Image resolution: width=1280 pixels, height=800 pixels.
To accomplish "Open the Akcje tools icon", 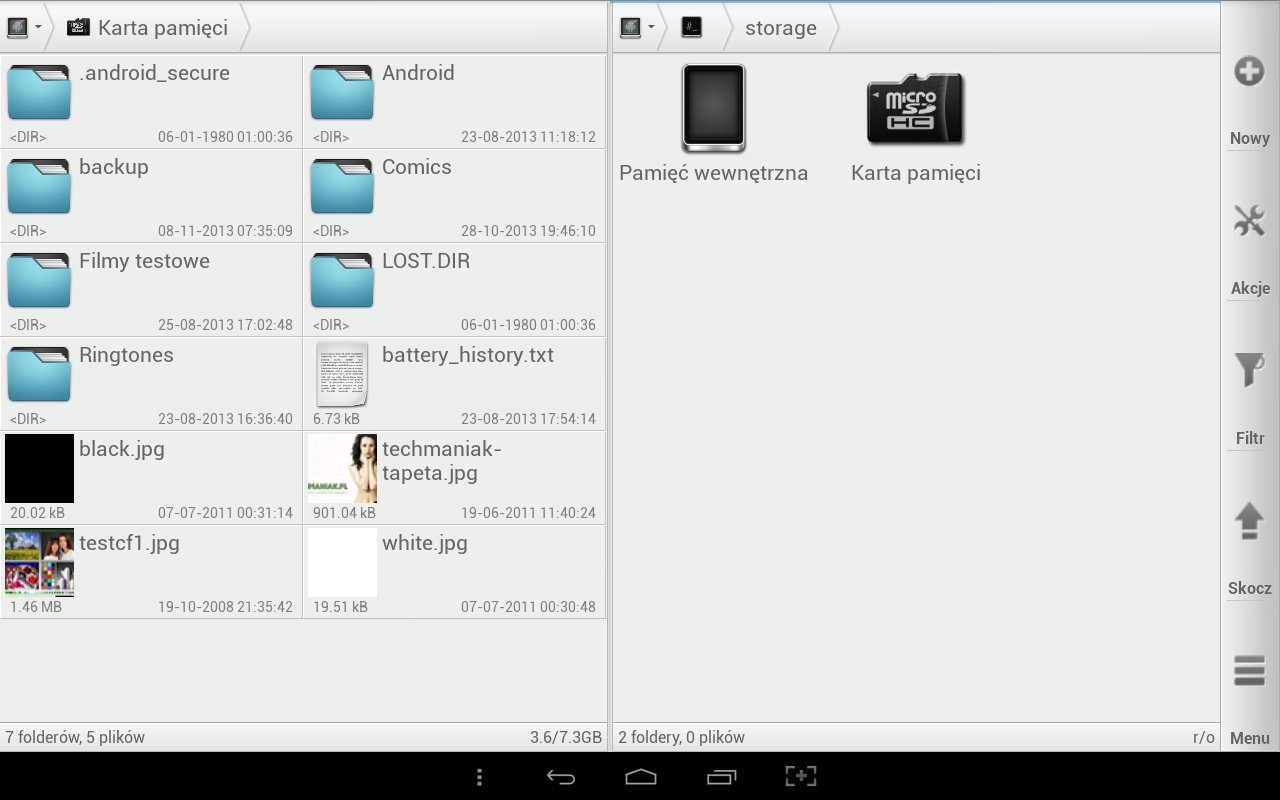I will click(x=1249, y=221).
